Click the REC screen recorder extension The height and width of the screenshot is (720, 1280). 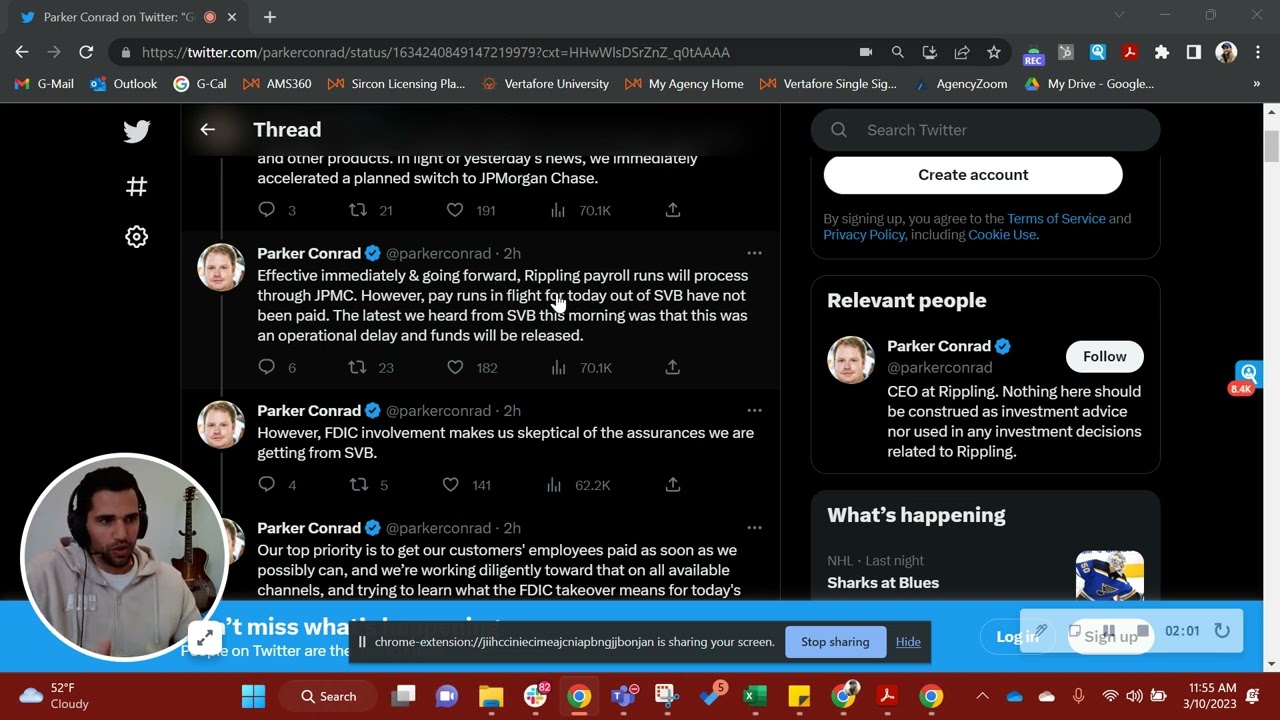coord(1033,54)
